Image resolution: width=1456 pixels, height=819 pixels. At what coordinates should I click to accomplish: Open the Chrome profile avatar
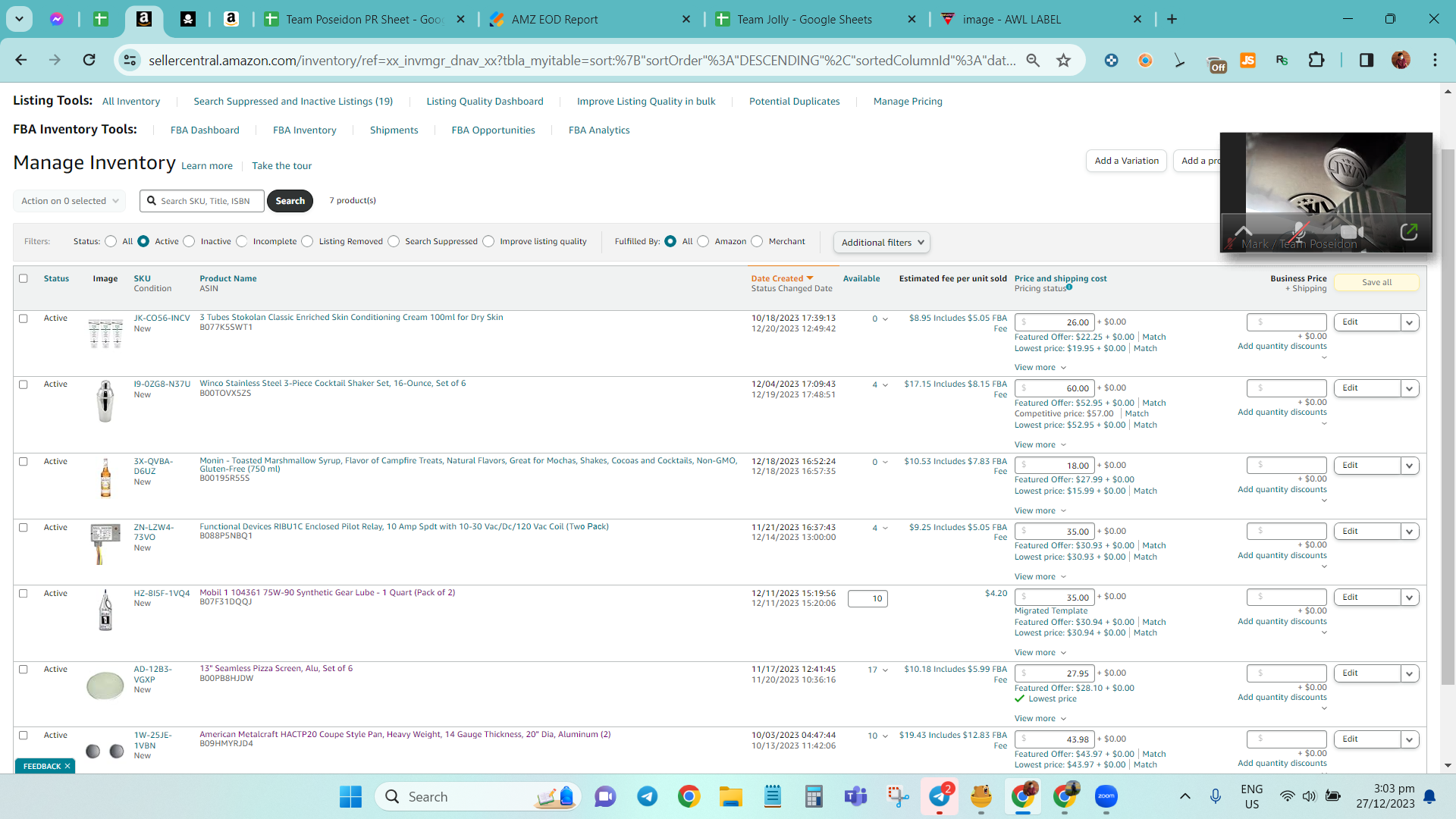point(1401,60)
